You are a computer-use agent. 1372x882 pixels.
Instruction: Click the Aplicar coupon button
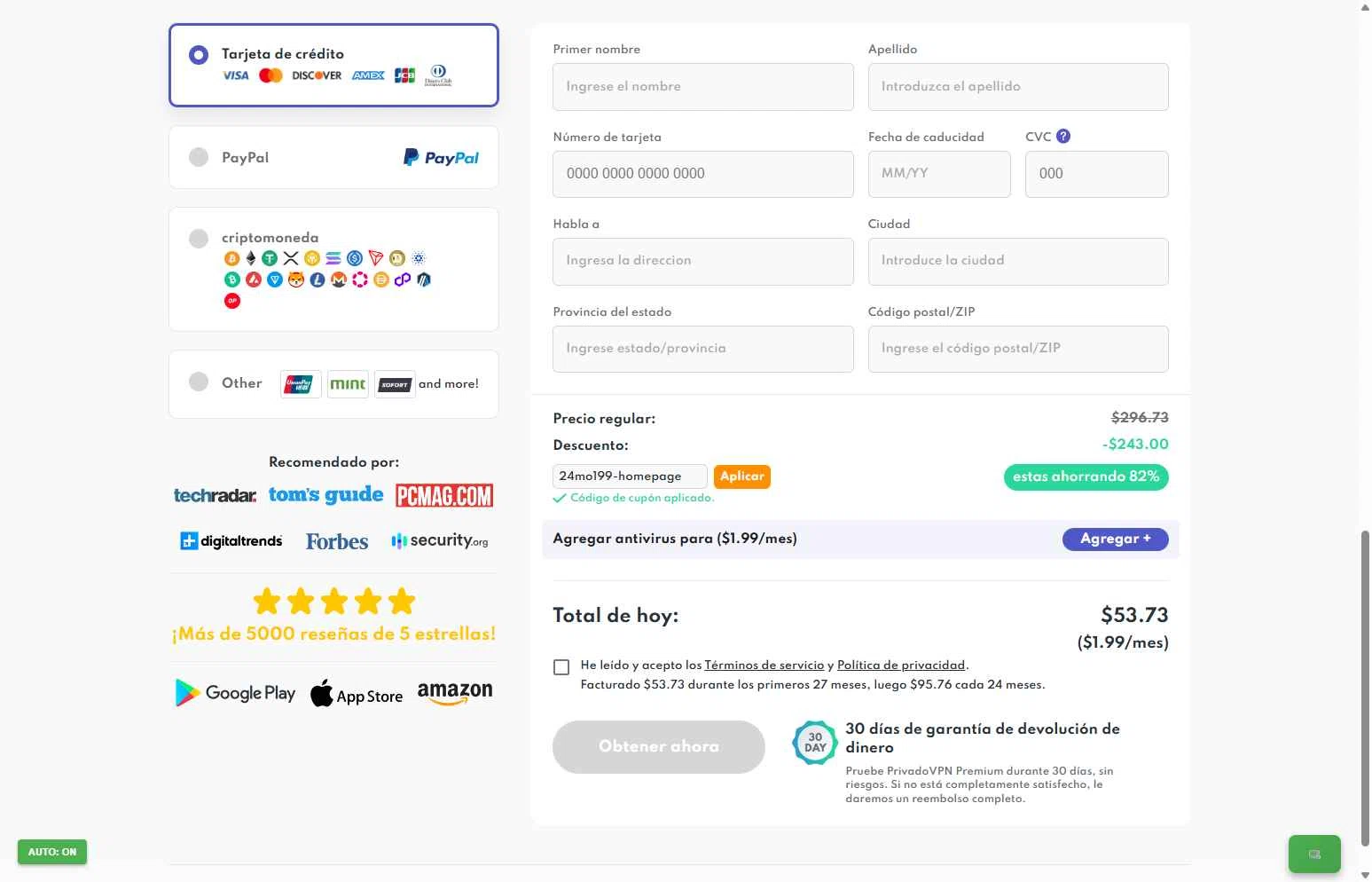pyautogui.click(x=742, y=476)
